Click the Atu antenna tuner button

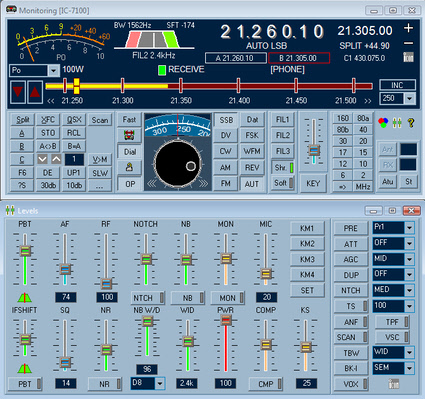tap(387, 182)
